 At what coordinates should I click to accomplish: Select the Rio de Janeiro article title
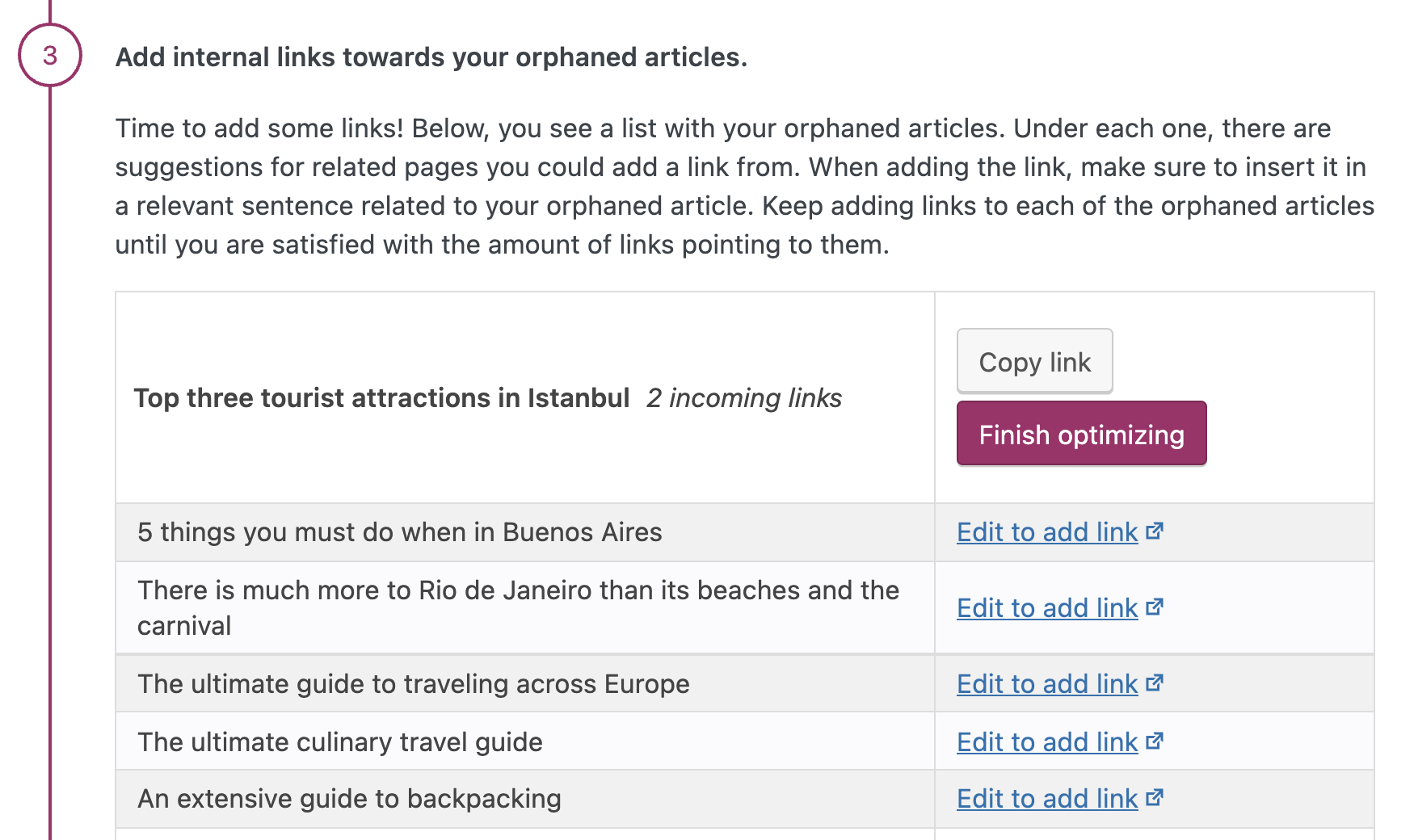(x=517, y=607)
